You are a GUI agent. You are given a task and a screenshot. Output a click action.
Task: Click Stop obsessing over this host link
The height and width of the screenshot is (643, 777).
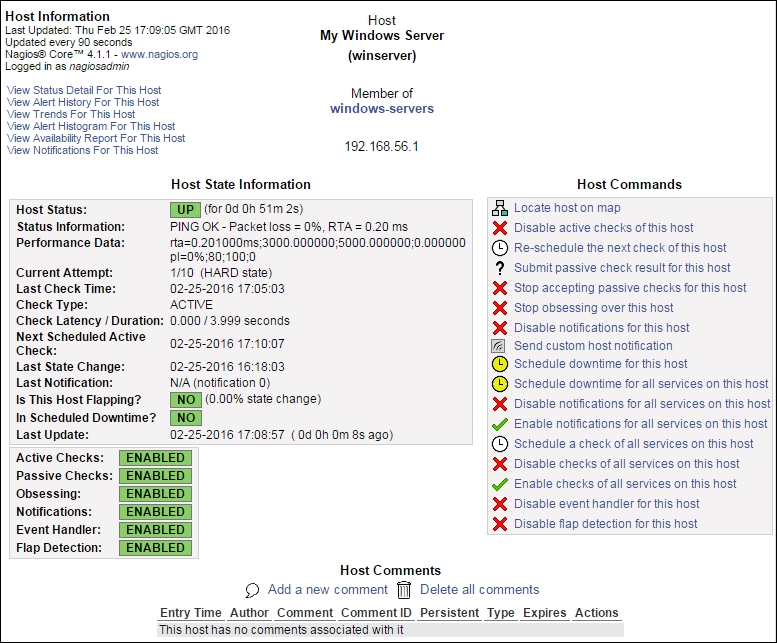point(594,308)
